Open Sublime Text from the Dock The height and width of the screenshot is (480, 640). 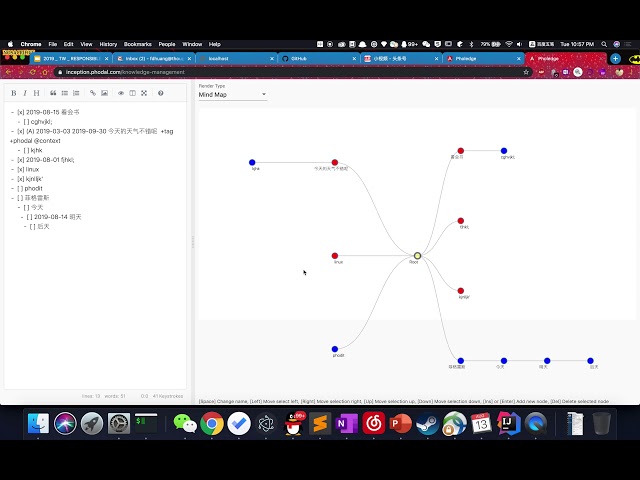[320, 423]
